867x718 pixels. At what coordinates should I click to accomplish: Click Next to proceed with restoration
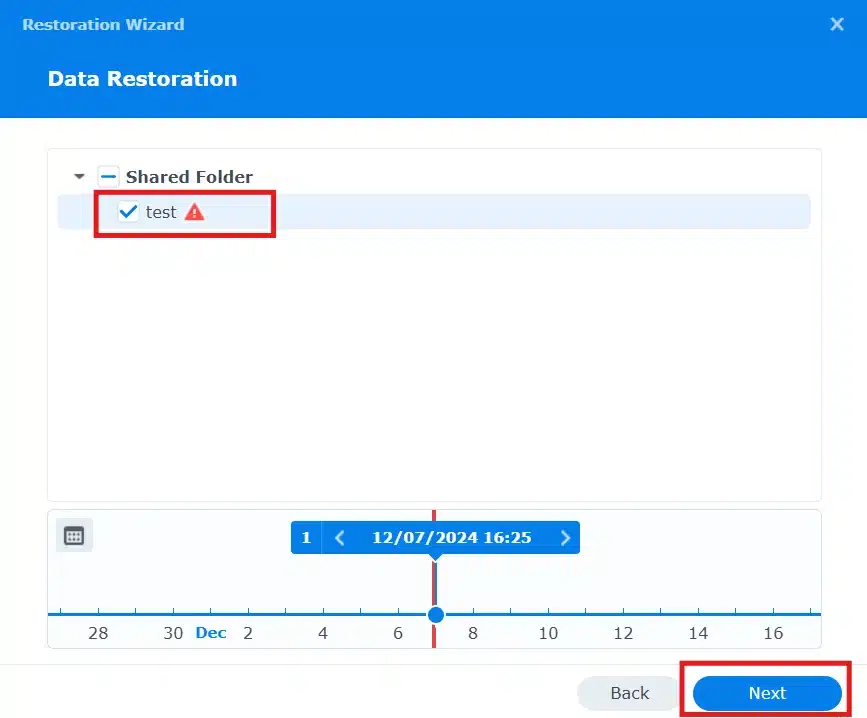coord(765,692)
